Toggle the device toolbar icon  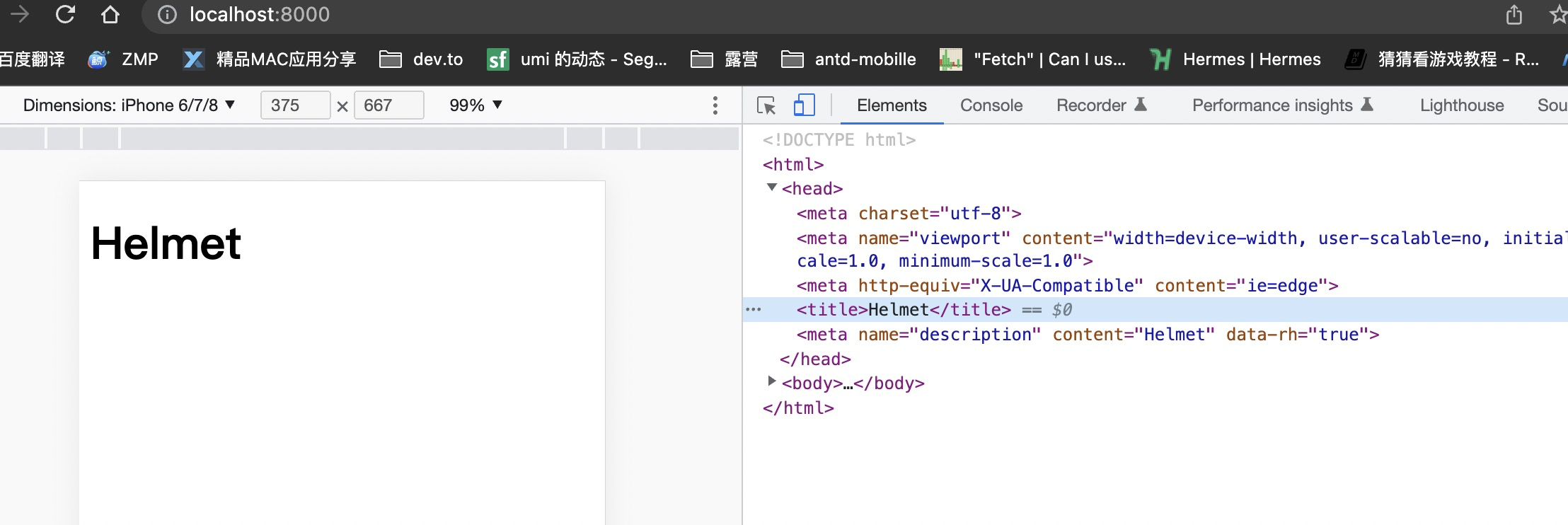[804, 105]
